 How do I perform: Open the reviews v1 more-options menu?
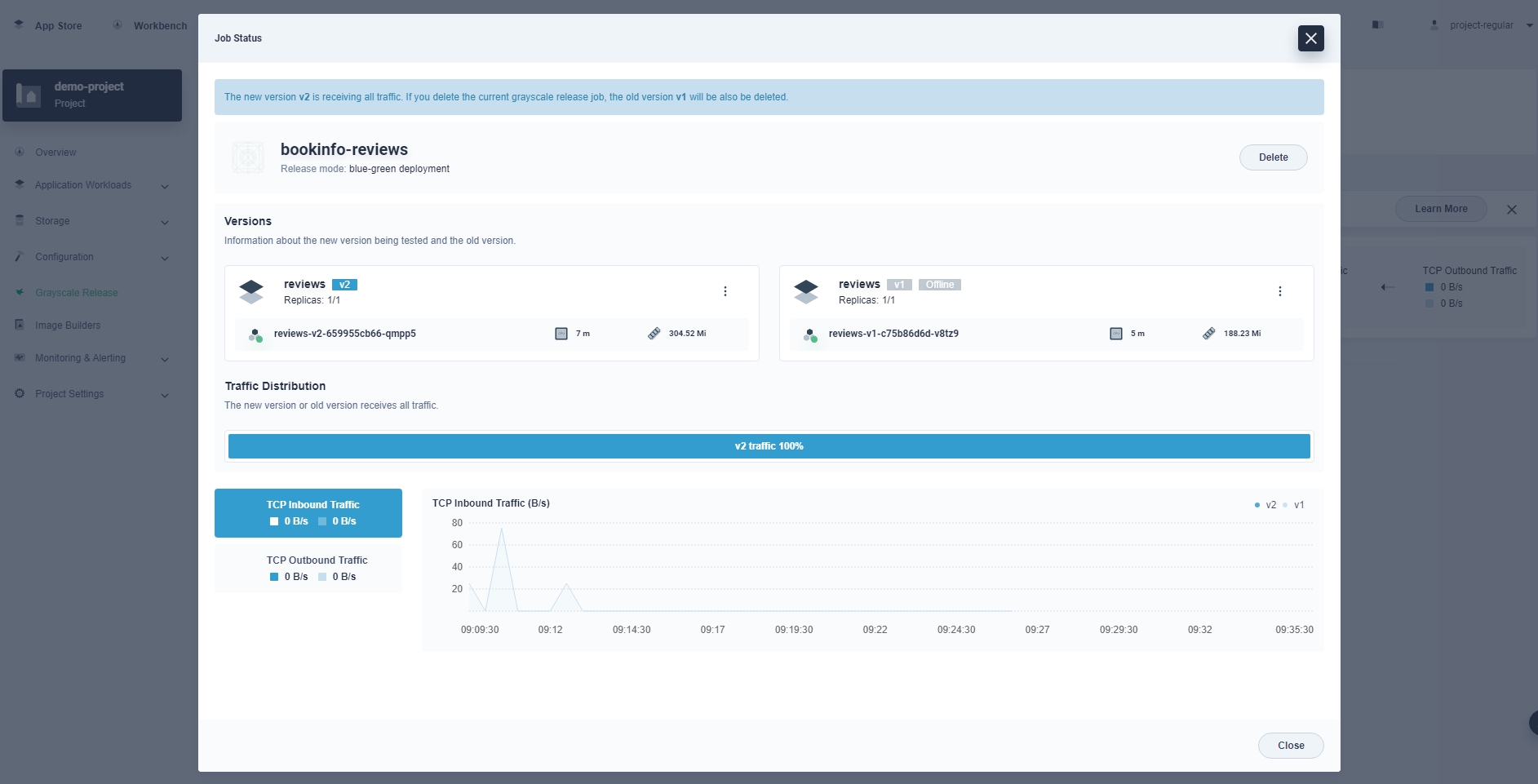tap(1279, 291)
